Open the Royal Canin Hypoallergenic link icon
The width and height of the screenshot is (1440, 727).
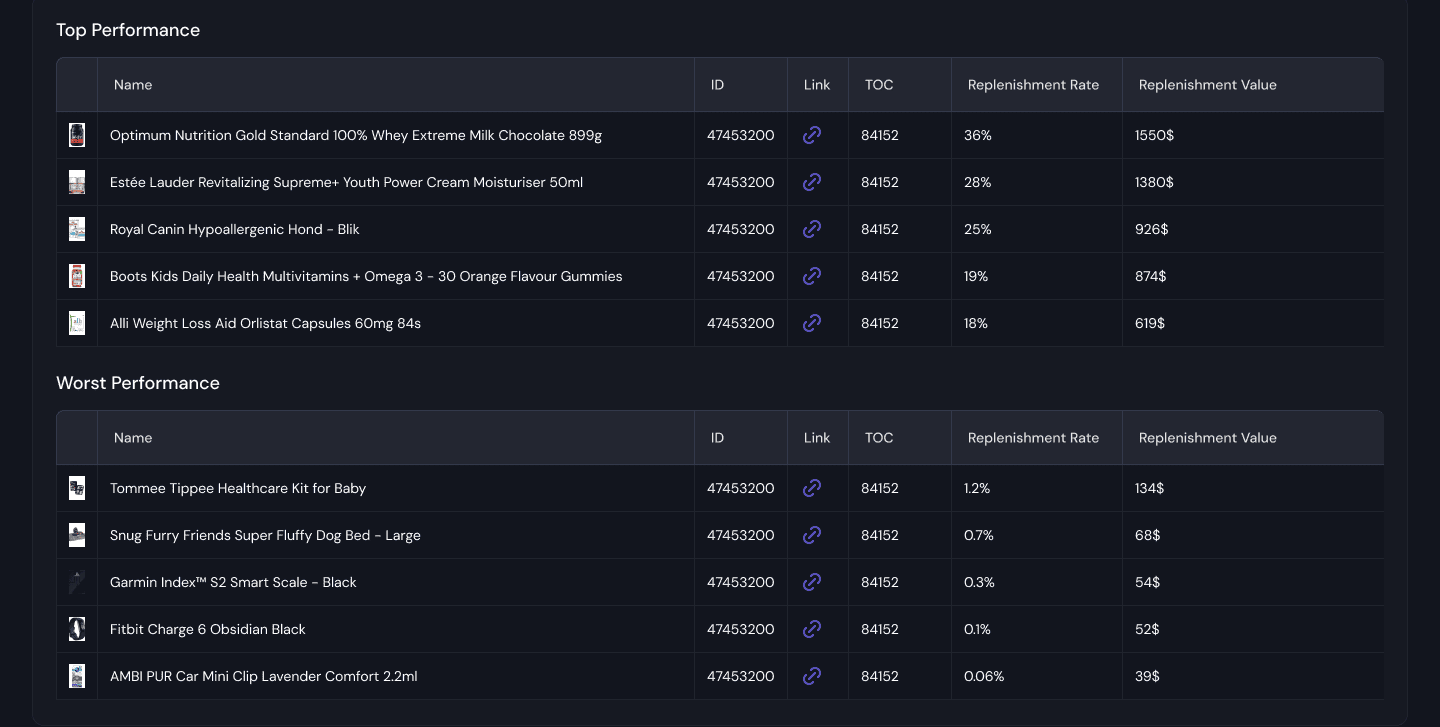[x=812, y=229]
